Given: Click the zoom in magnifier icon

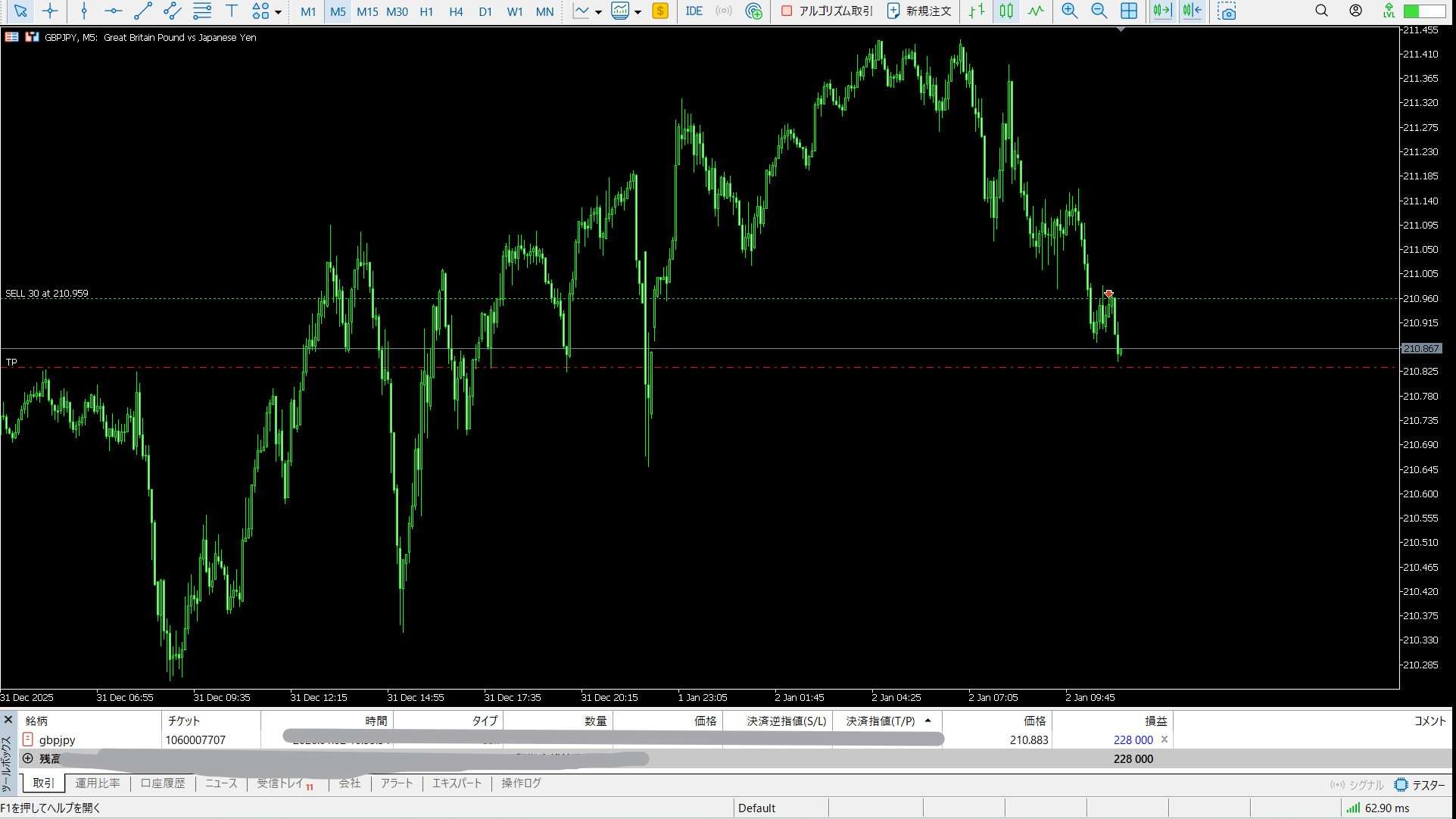Looking at the screenshot, I should point(1069,11).
